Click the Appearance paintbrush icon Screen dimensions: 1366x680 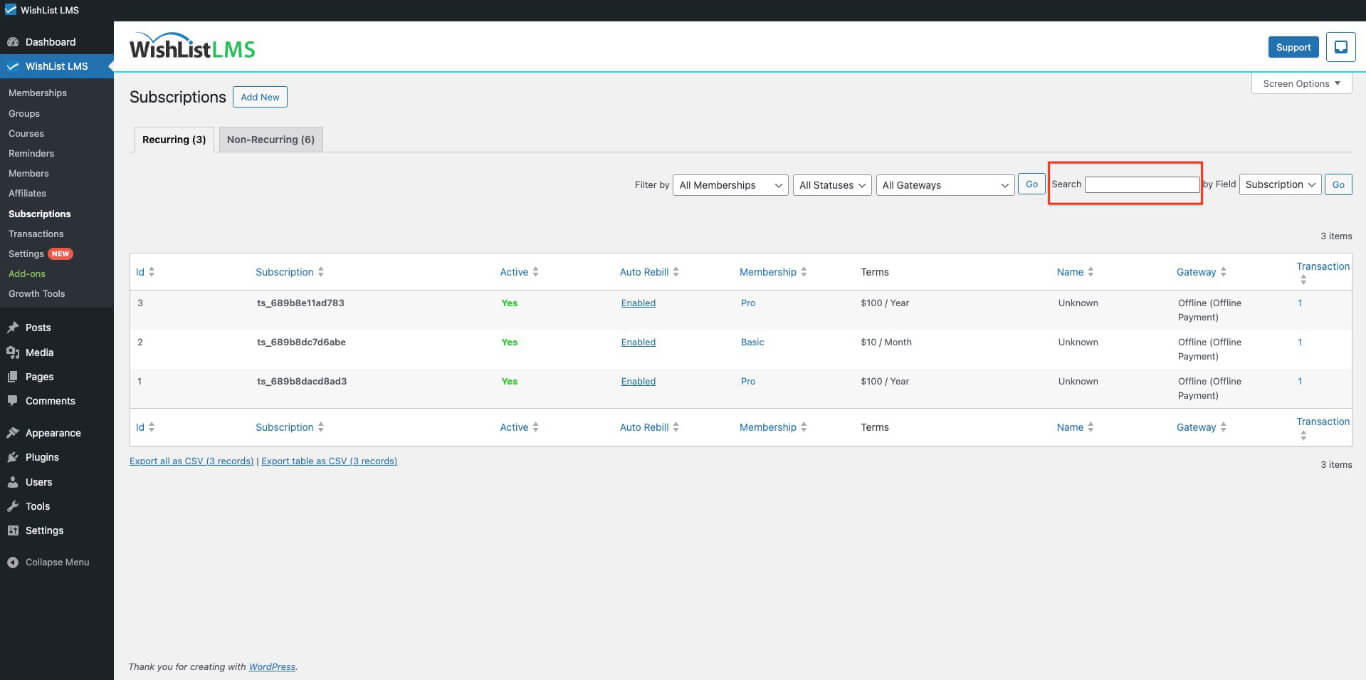[13, 433]
